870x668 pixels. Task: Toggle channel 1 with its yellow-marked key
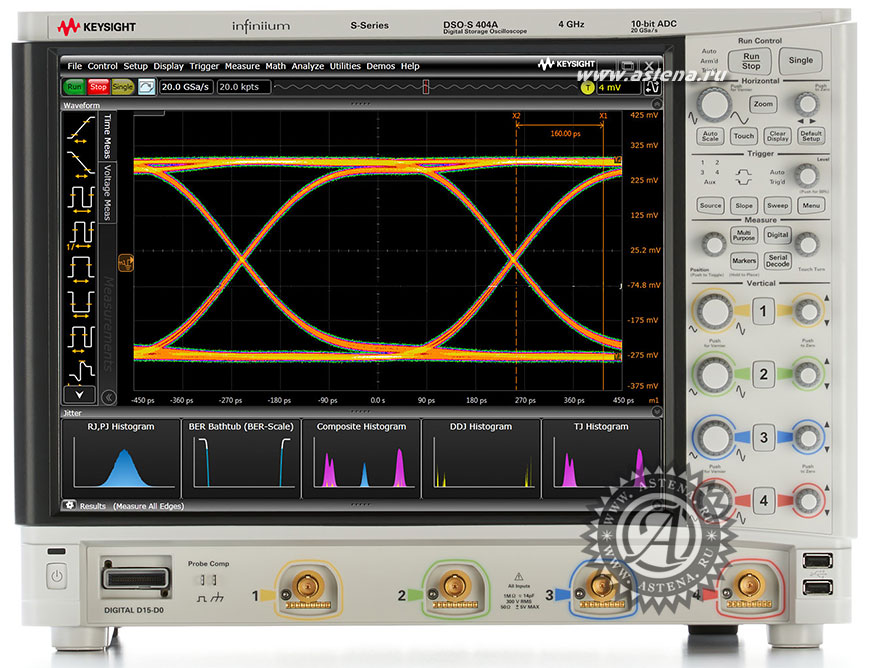tap(763, 311)
